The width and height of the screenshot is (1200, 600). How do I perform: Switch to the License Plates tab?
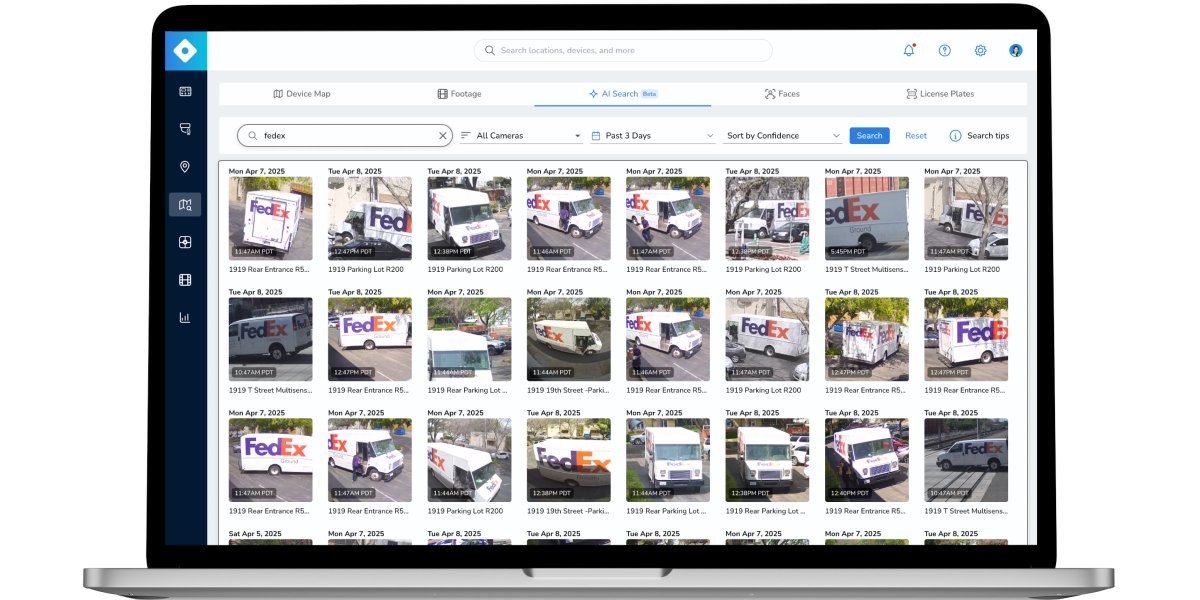click(x=940, y=94)
